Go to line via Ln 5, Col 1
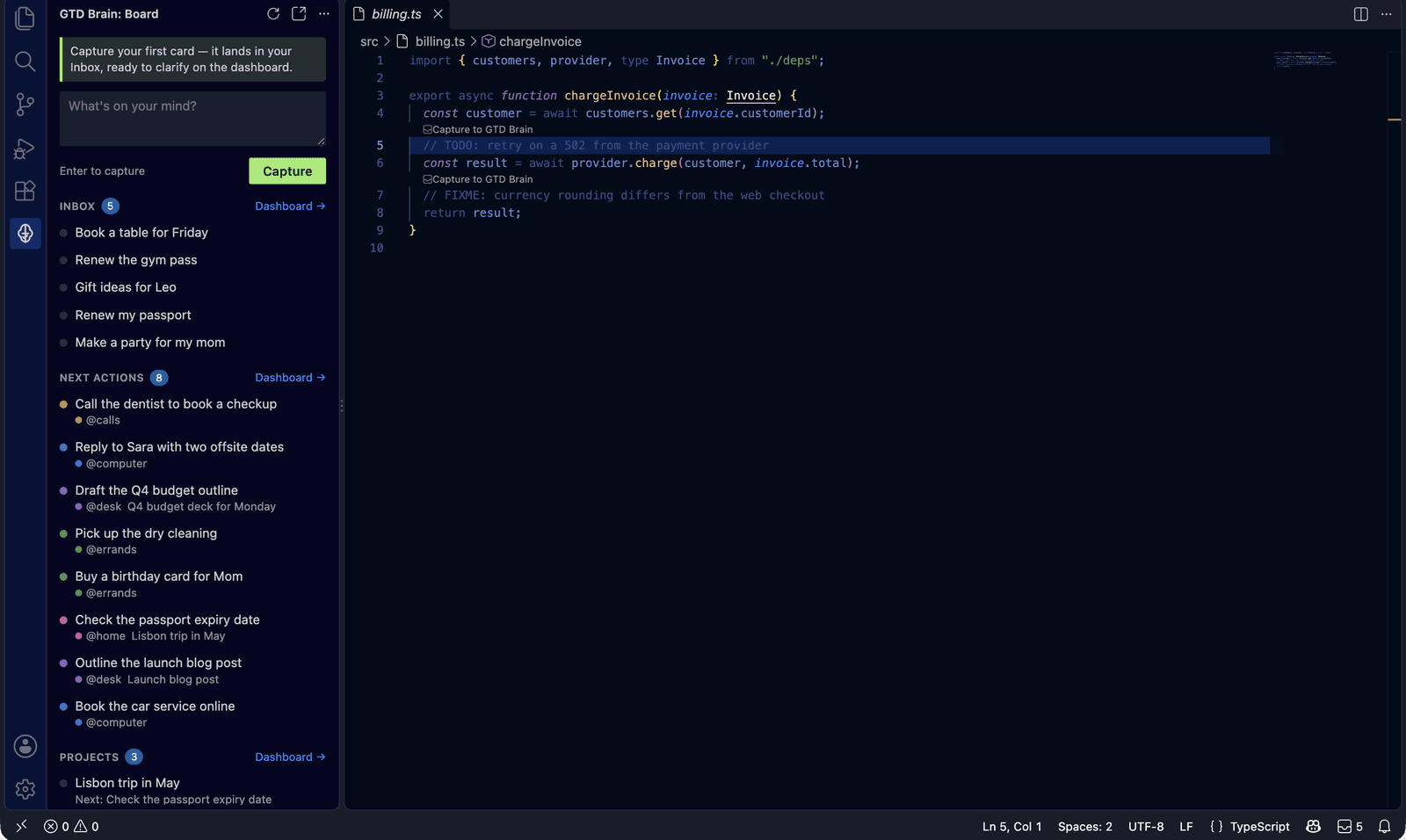This screenshot has width=1406, height=840. [1011, 826]
